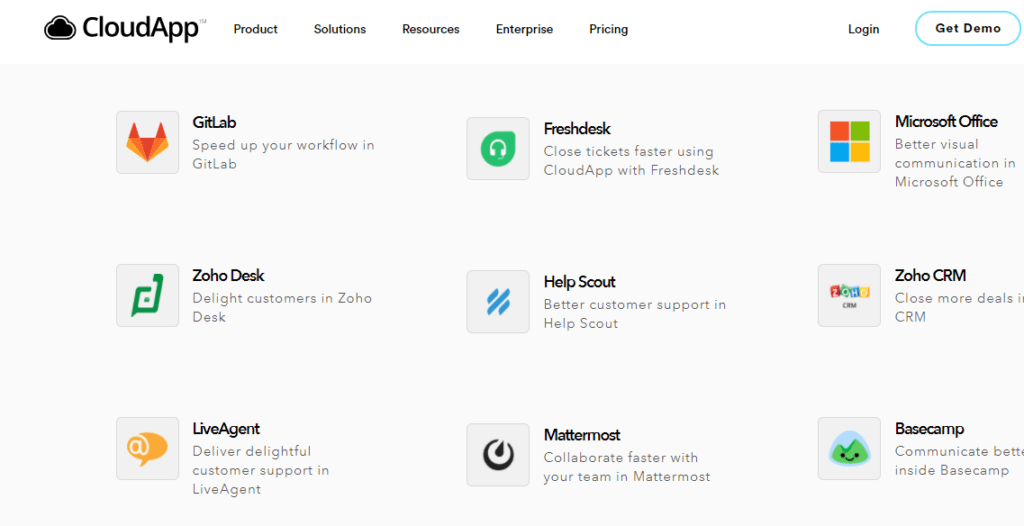This screenshot has height=526, width=1024.
Task: Open the Freshdesk headset icon
Action: pos(498,149)
